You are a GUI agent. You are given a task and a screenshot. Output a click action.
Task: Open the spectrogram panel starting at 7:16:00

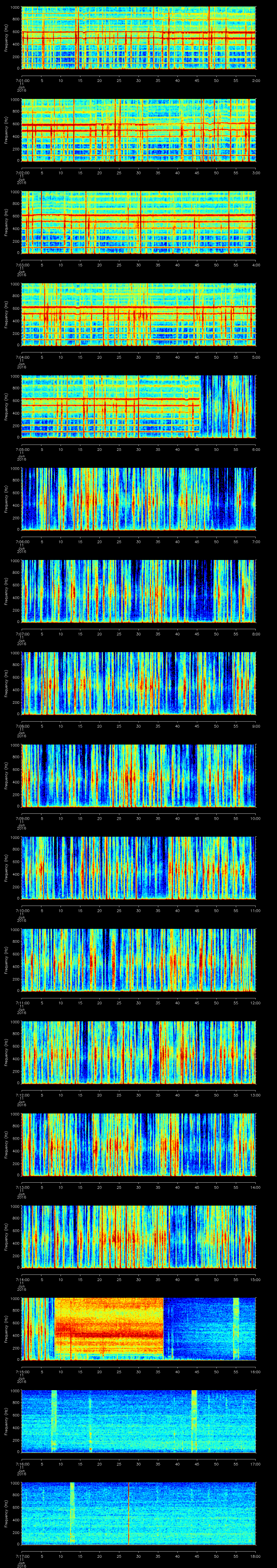coord(139,1421)
